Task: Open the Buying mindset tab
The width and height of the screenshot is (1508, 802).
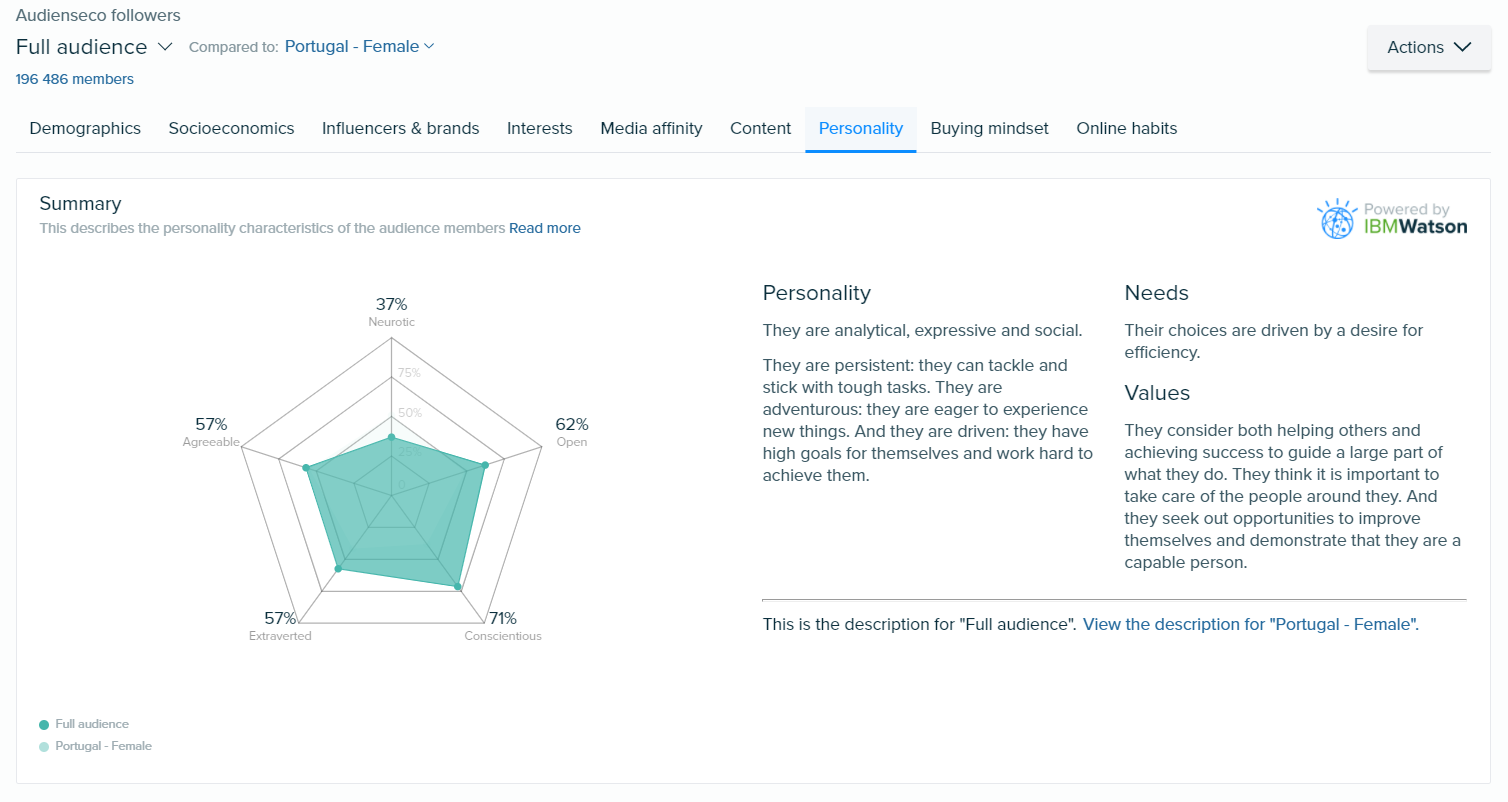Action: [x=989, y=128]
